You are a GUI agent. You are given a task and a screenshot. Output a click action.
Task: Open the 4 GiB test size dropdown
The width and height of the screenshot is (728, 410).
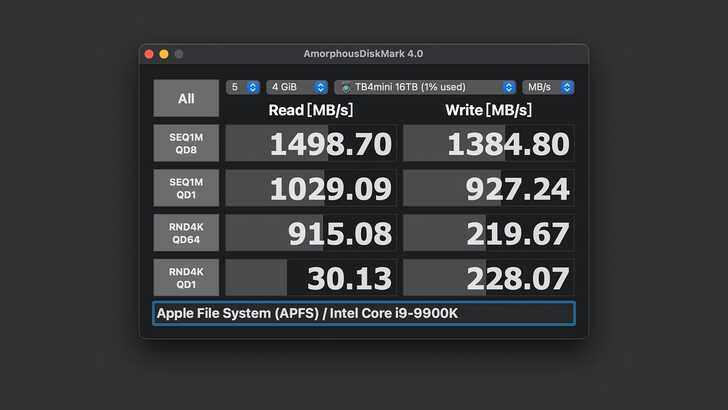tap(297, 87)
